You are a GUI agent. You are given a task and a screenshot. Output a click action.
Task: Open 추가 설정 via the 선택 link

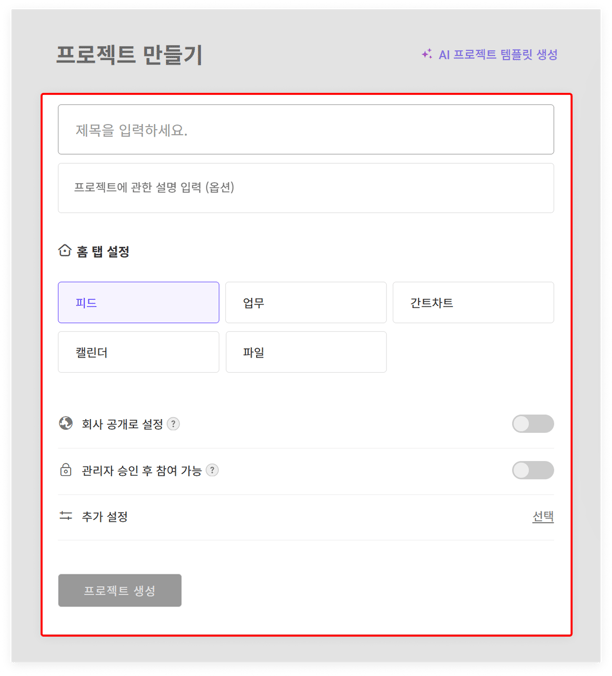tap(542, 517)
